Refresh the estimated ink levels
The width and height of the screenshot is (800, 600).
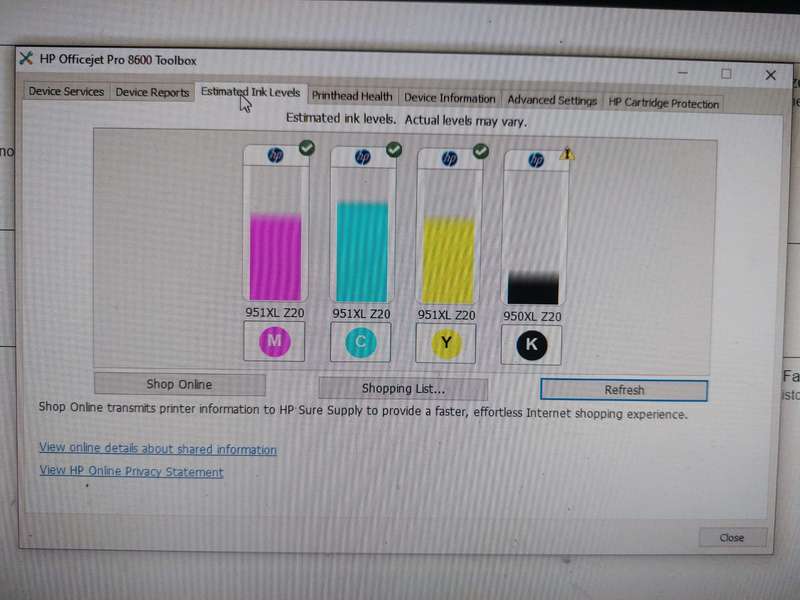[624, 390]
